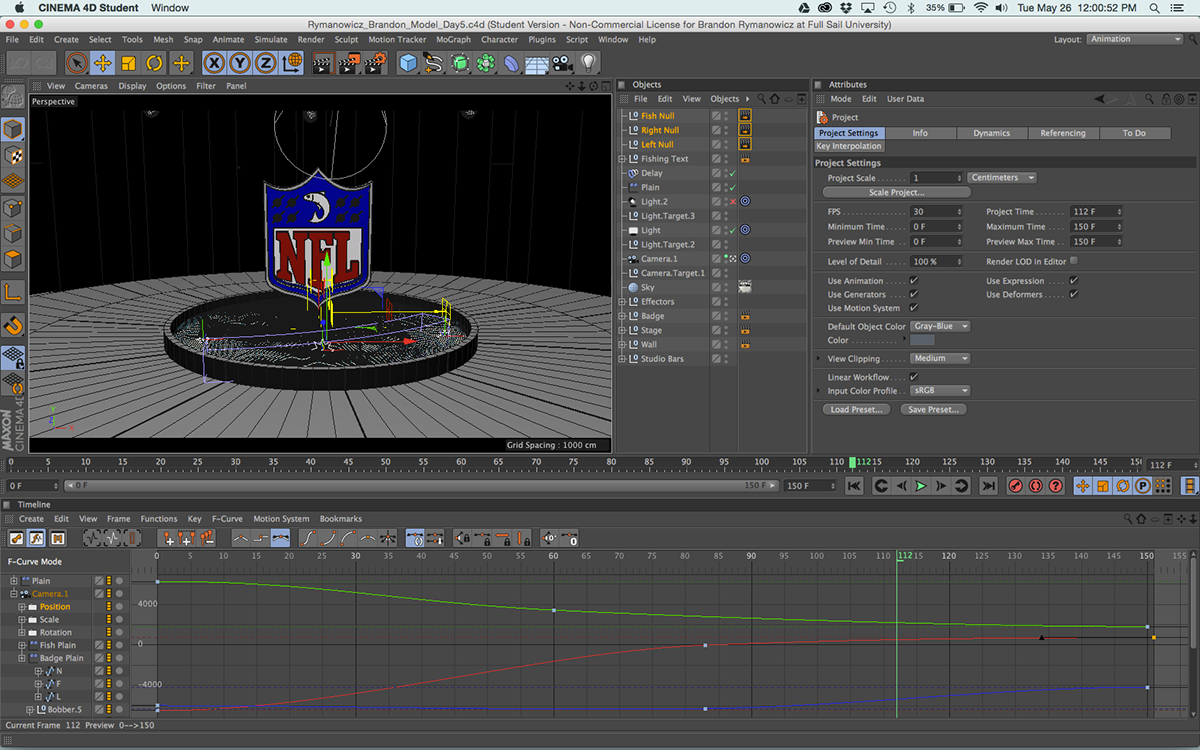The width and height of the screenshot is (1200, 750).
Task: Toggle the Y axis lock
Action: click(240, 63)
